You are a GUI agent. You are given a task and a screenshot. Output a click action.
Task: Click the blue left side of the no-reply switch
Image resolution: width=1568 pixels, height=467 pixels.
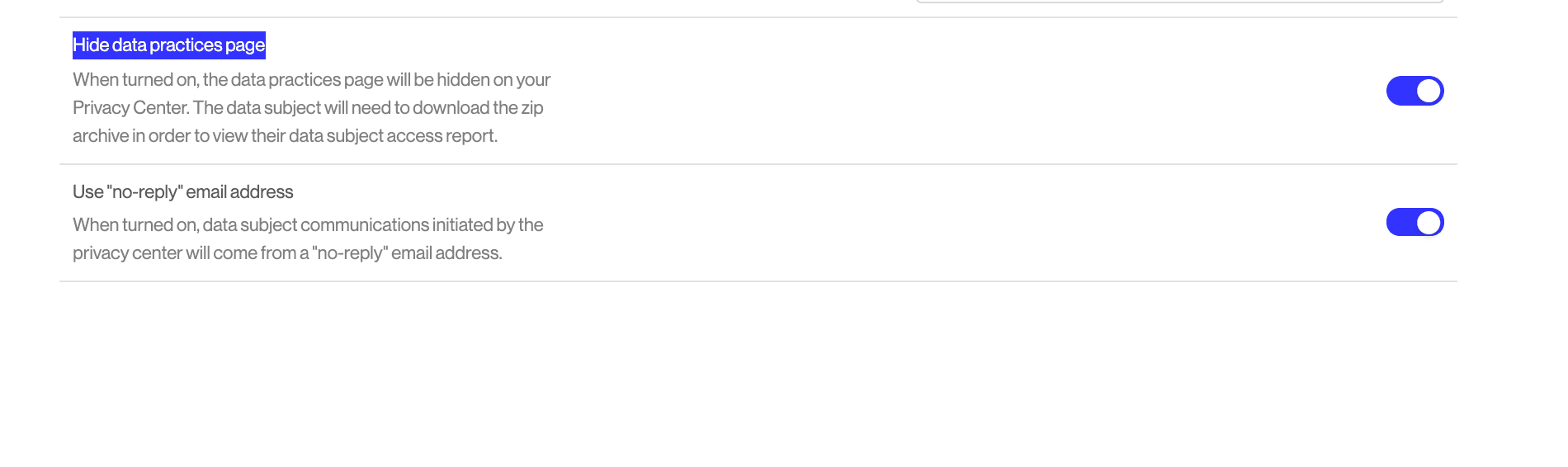tap(1400, 222)
